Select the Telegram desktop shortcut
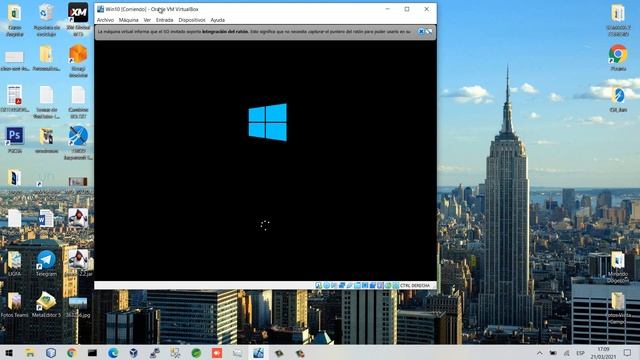Viewport: 640px width, 360px height. coord(46,263)
